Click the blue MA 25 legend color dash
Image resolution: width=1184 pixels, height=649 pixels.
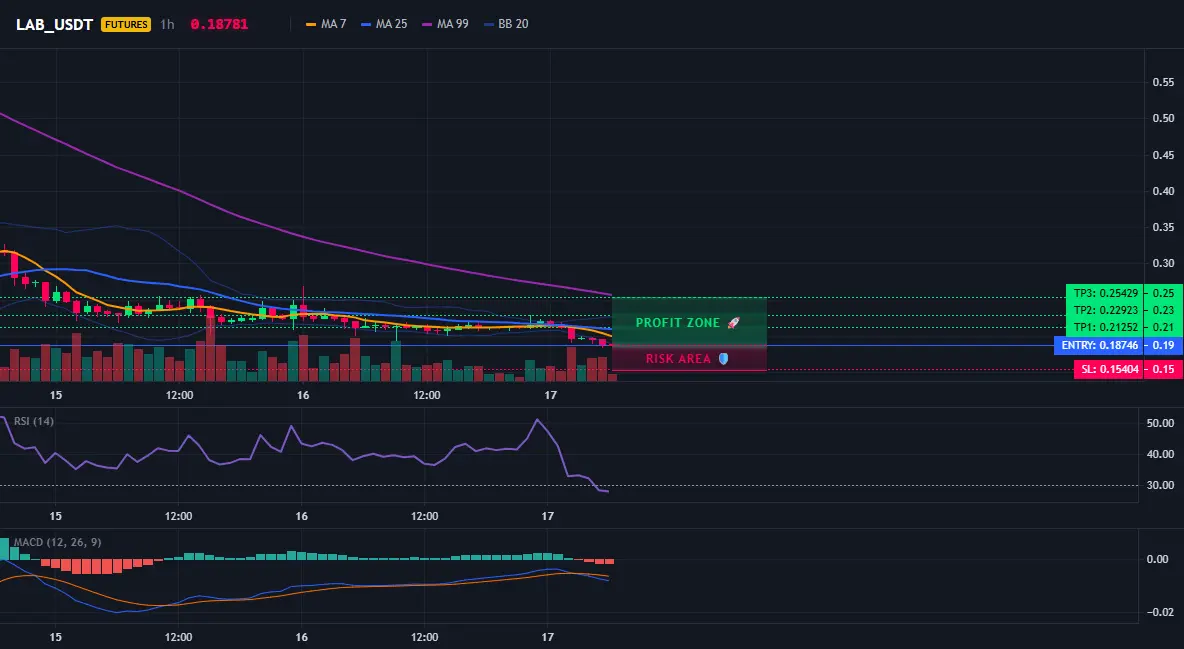pyautogui.click(x=366, y=24)
